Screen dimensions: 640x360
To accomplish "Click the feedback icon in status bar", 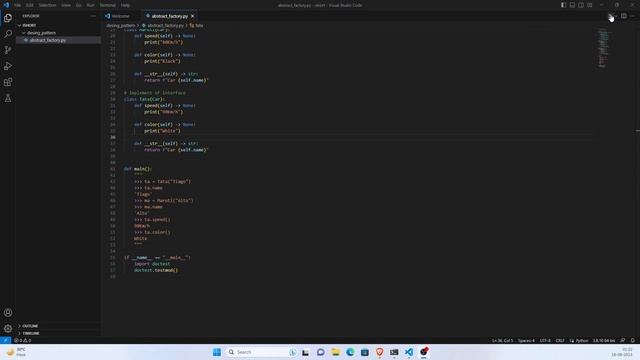I will [622, 340].
